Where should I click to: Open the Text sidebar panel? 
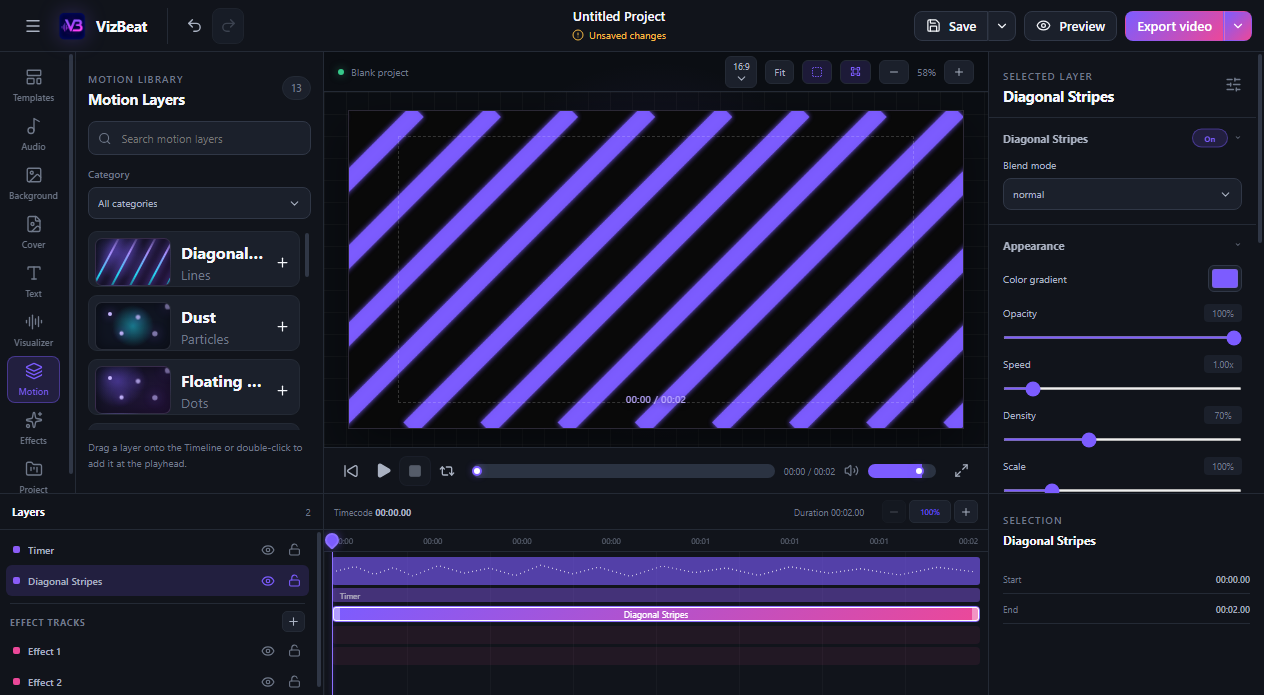point(33,281)
